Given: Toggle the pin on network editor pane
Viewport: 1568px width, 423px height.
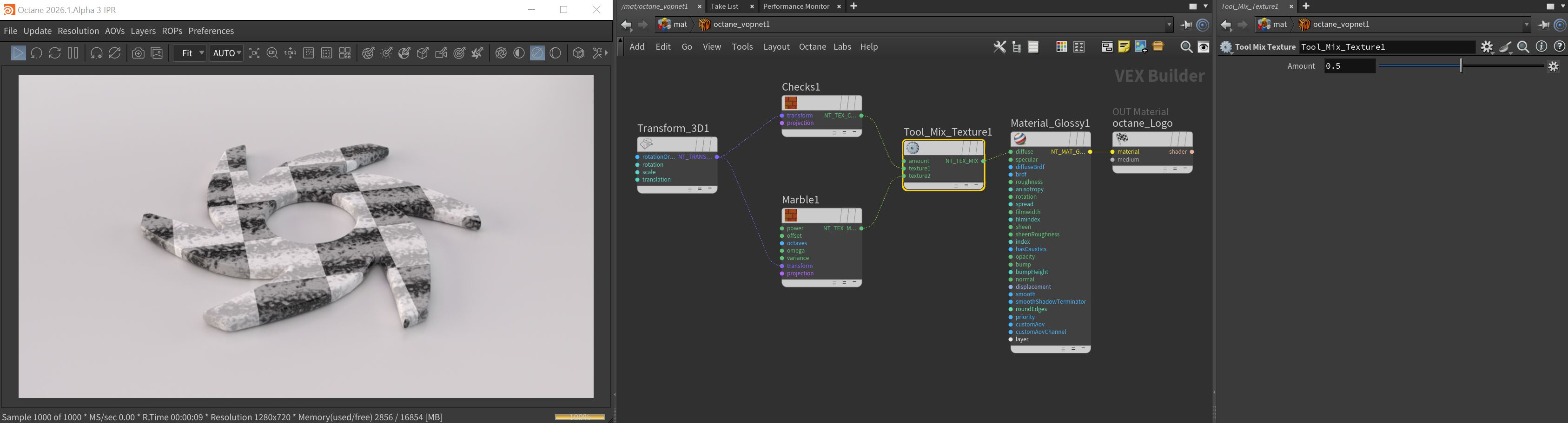Looking at the screenshot, I should (x=1186, y=25).
